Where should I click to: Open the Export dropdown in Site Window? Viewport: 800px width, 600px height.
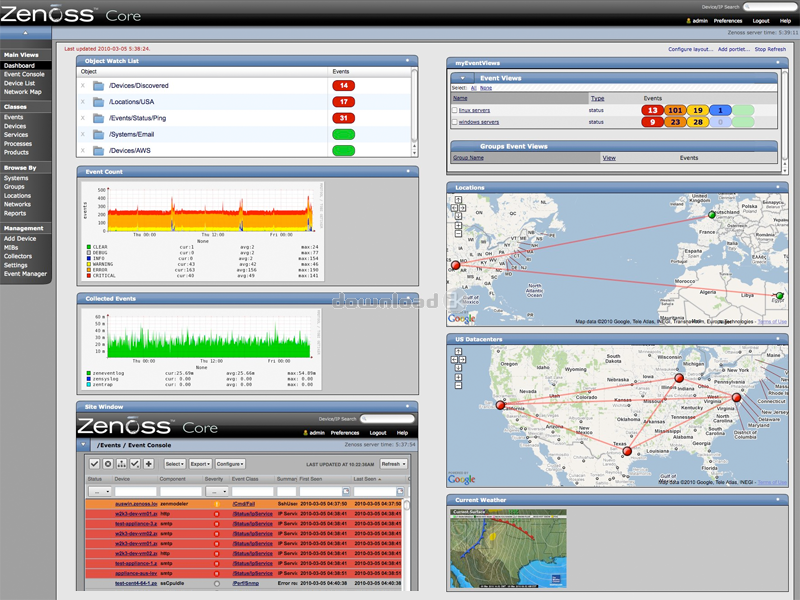(200, 464)
